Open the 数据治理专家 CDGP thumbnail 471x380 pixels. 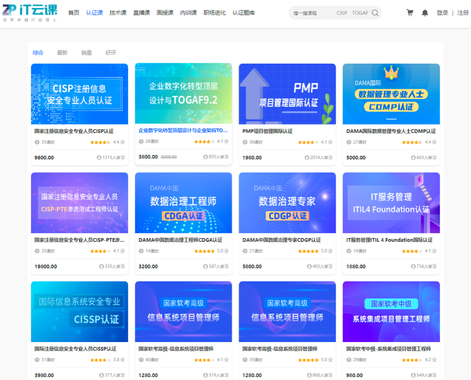pos(287,203)
